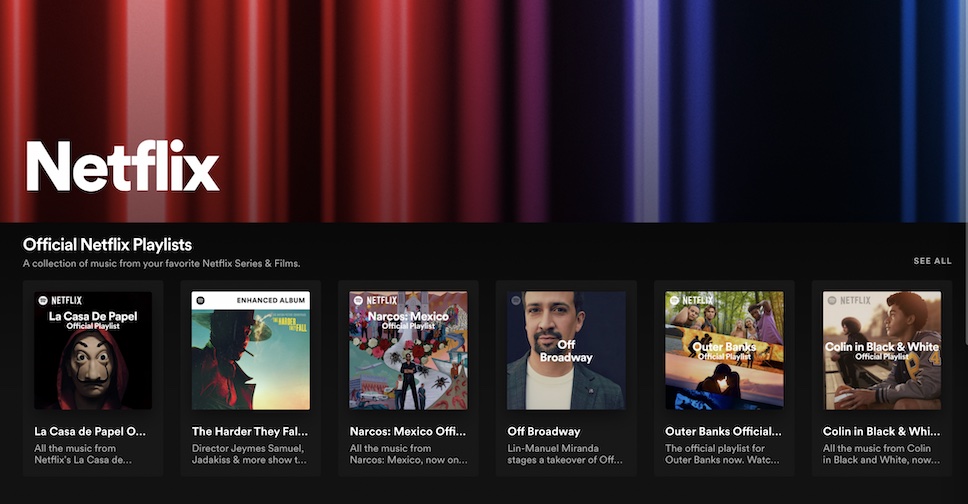
Task: Click Spotify logo on The Harder They Fall cover
Action: click(200, 300)
